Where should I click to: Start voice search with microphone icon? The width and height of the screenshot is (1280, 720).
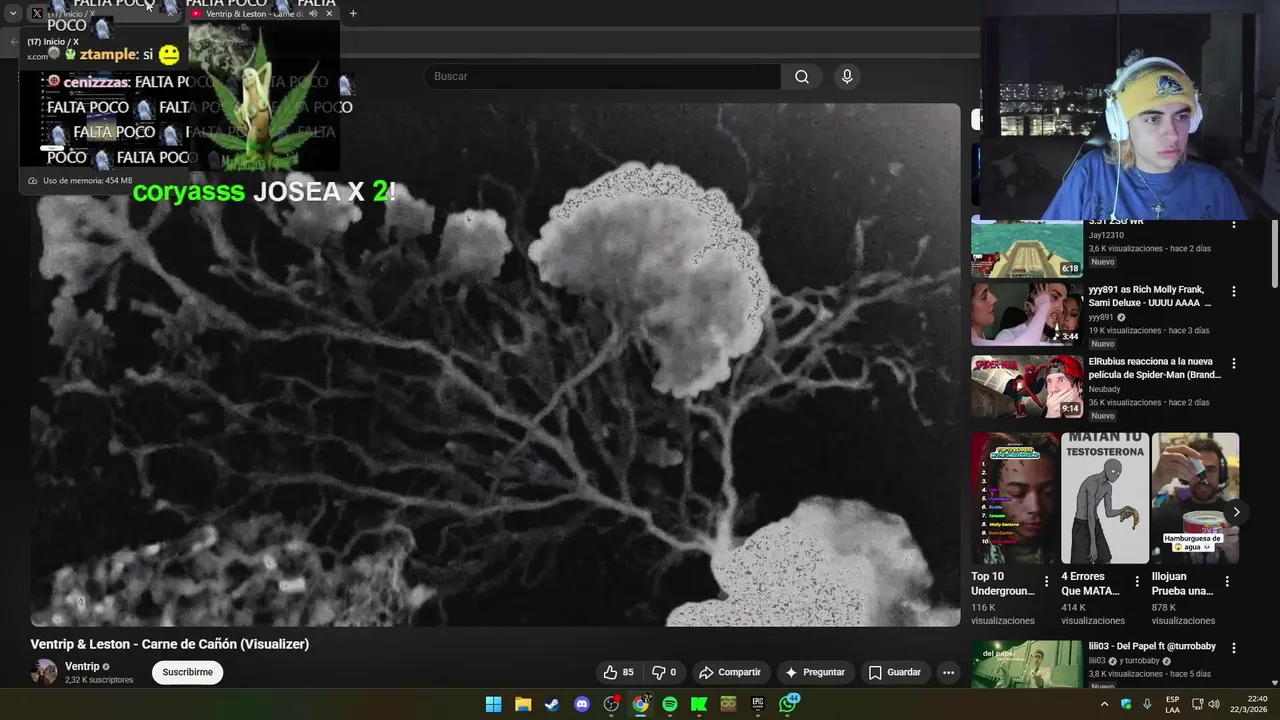click(x=847, y=77)
